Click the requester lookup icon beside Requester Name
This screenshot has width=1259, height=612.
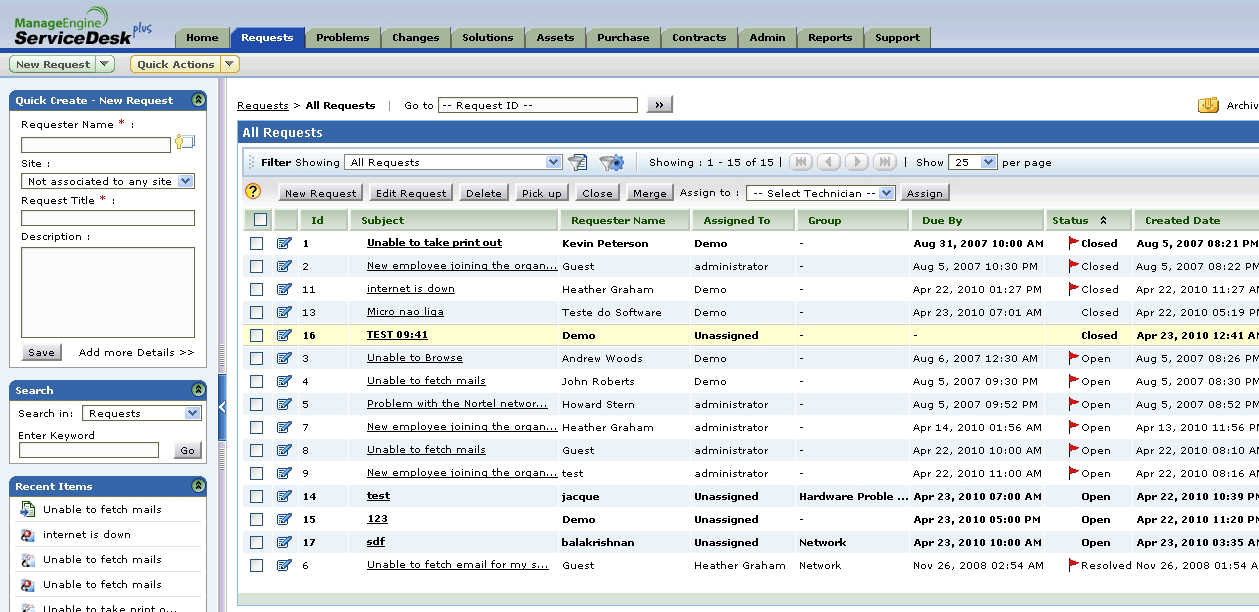[x=185, y=142]
